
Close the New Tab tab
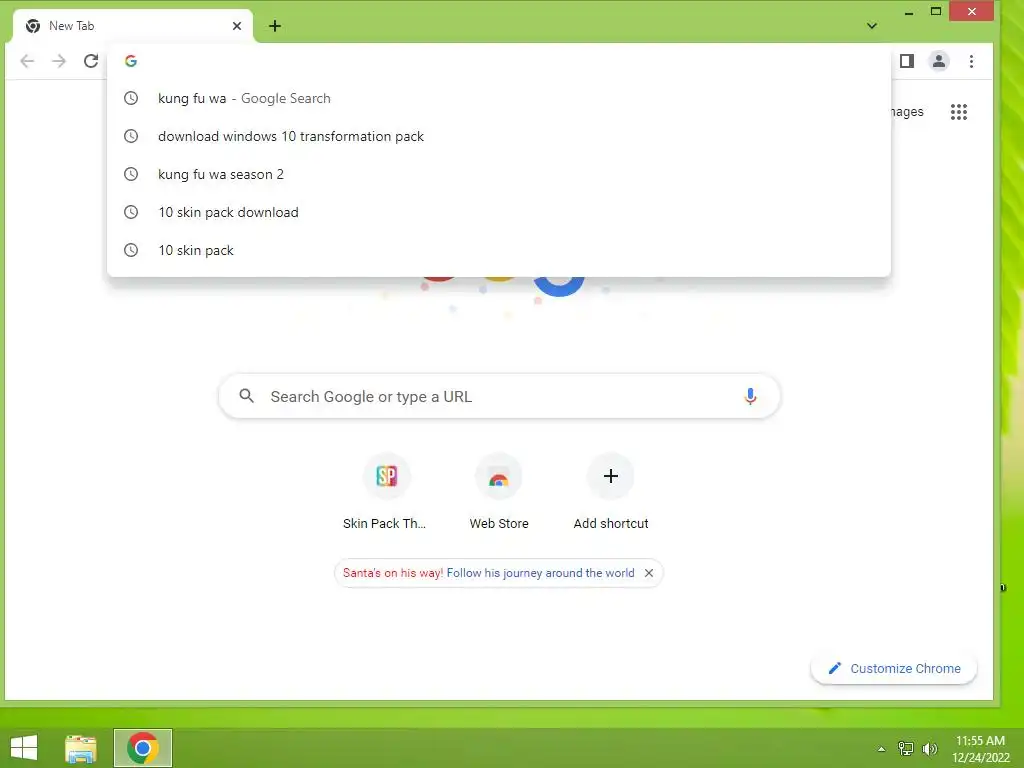pos(237,26)
